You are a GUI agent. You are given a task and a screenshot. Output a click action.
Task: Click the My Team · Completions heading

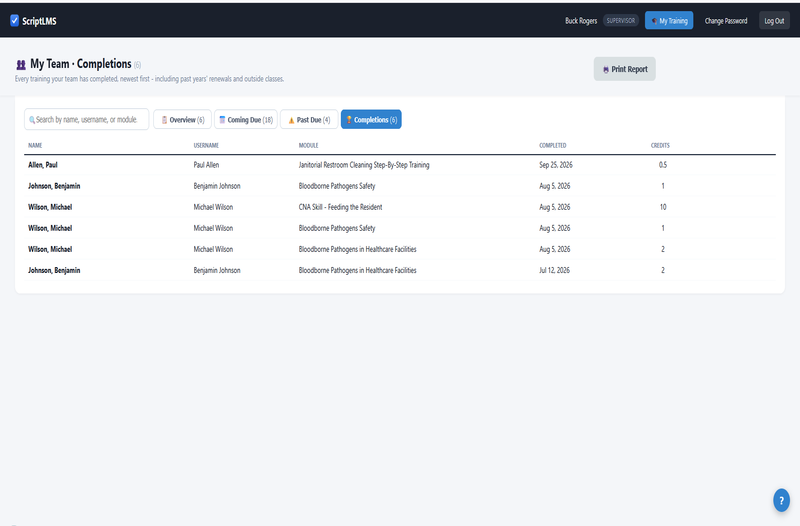pyautogui.click(x=81, y=64)
